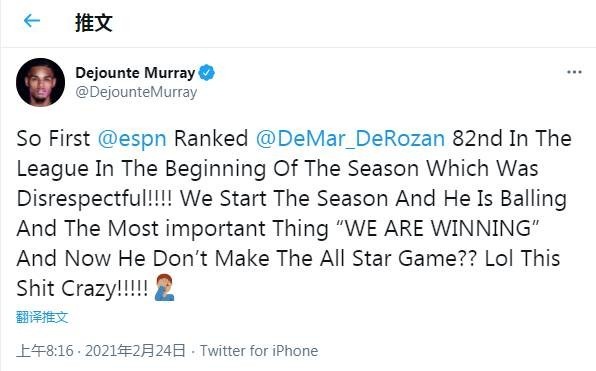Open the three-dot more options menu
Viewport: 596px width, 371px height.
coord(574,72)
